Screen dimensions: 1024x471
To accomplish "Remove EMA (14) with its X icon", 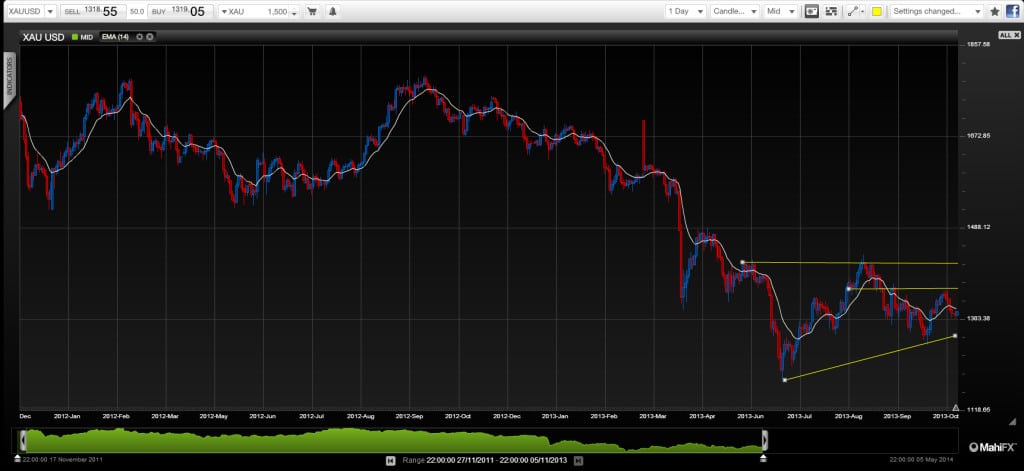I will 150,37.
